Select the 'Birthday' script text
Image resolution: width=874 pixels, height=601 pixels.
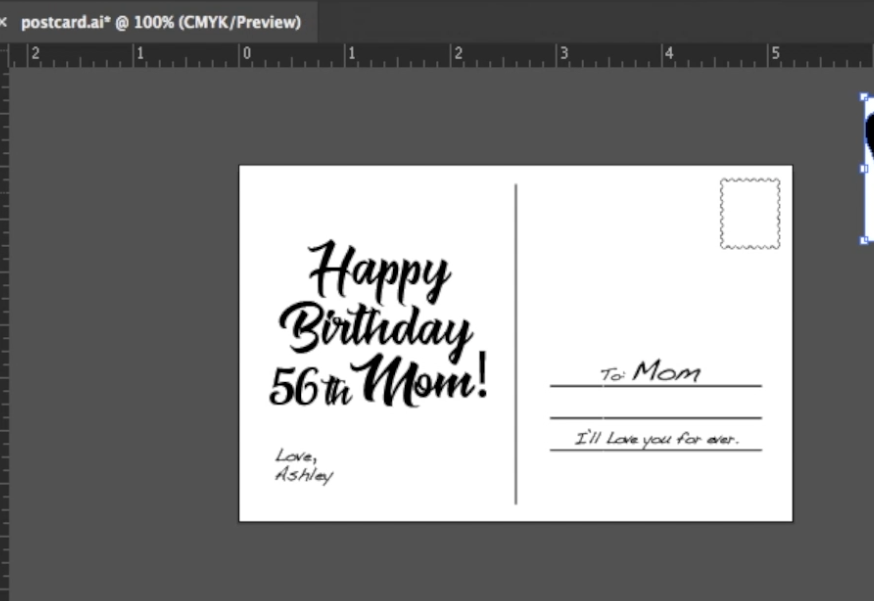(376, 330)
